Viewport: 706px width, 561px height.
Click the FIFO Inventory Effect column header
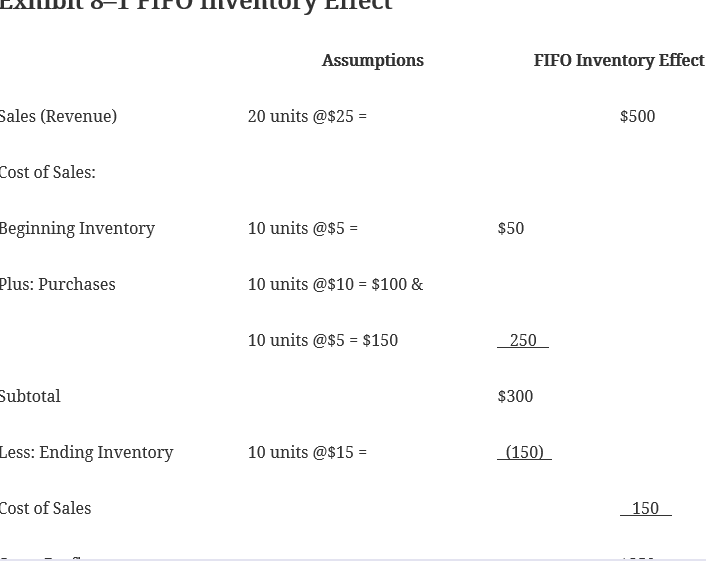[x=620, y=60]
